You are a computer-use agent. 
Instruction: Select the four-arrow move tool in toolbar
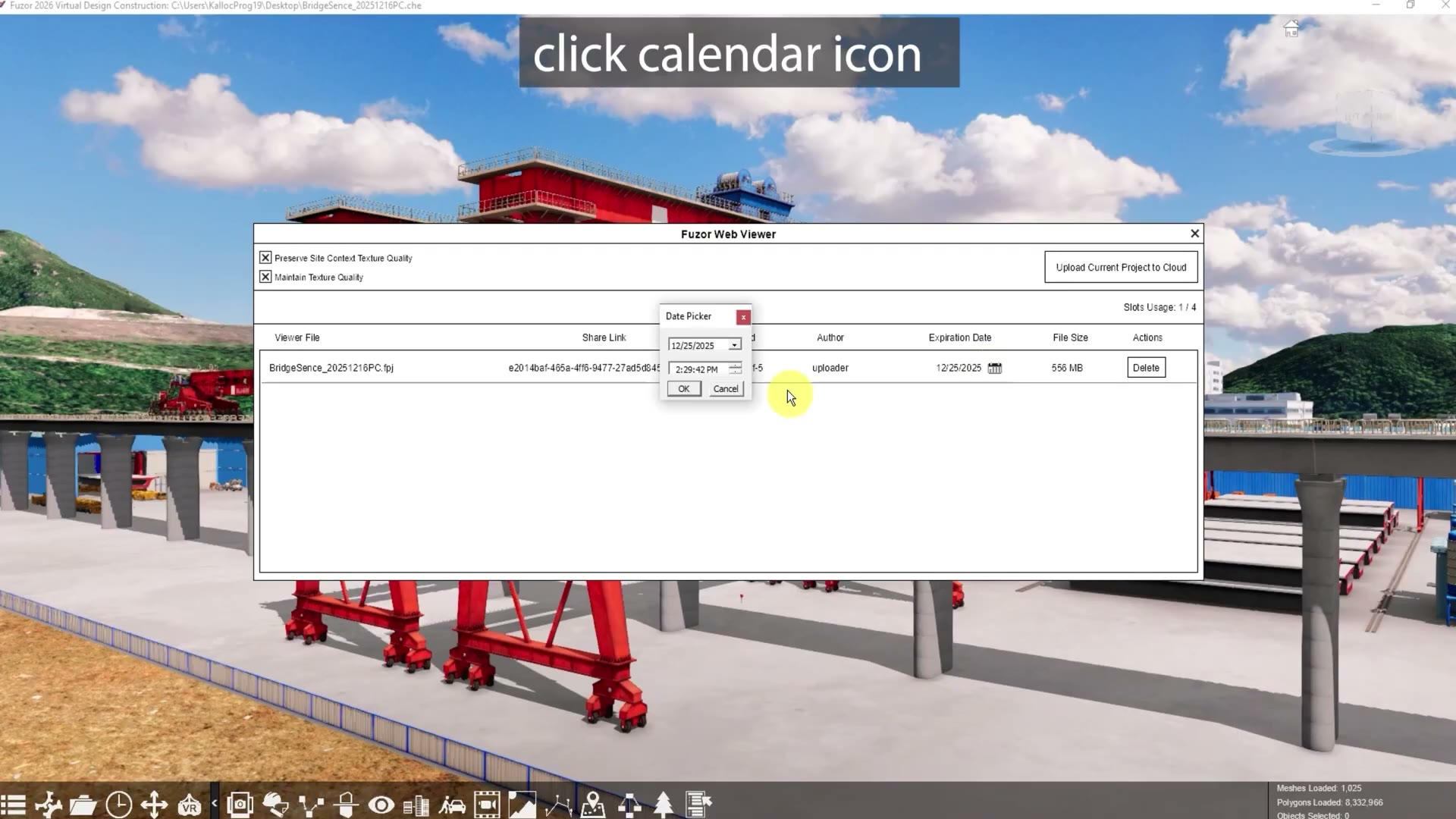click(x=154, y=805)
